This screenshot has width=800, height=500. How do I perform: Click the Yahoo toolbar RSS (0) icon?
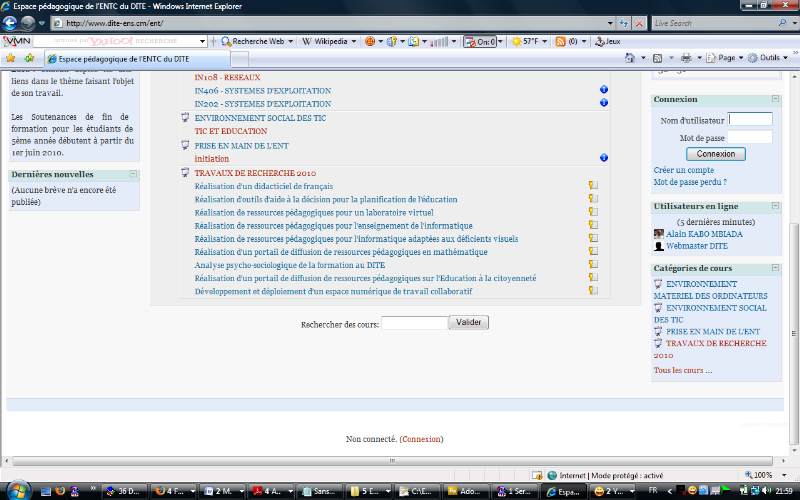point(566,41)
